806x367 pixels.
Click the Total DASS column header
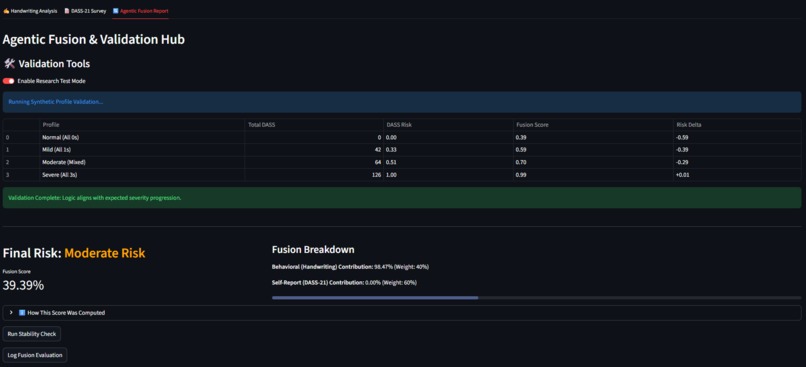click(x=314, y=125)
